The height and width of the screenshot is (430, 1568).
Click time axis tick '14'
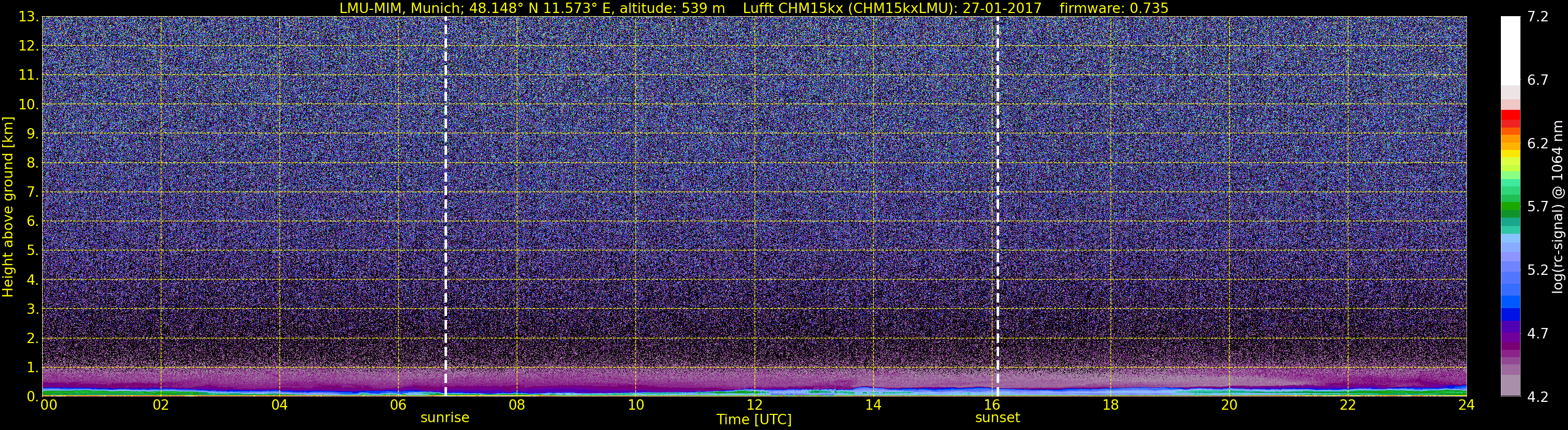point(873,405)
